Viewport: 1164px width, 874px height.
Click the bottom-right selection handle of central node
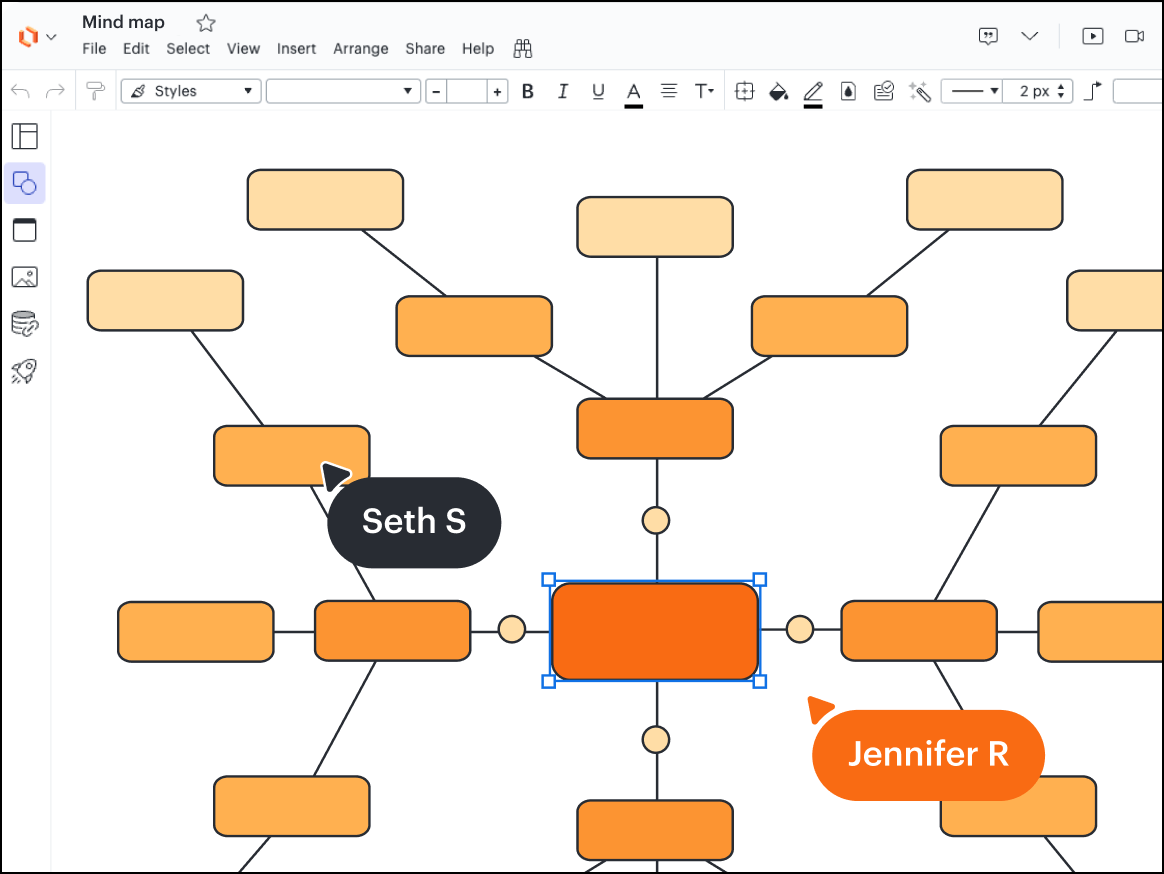point(759,682)
